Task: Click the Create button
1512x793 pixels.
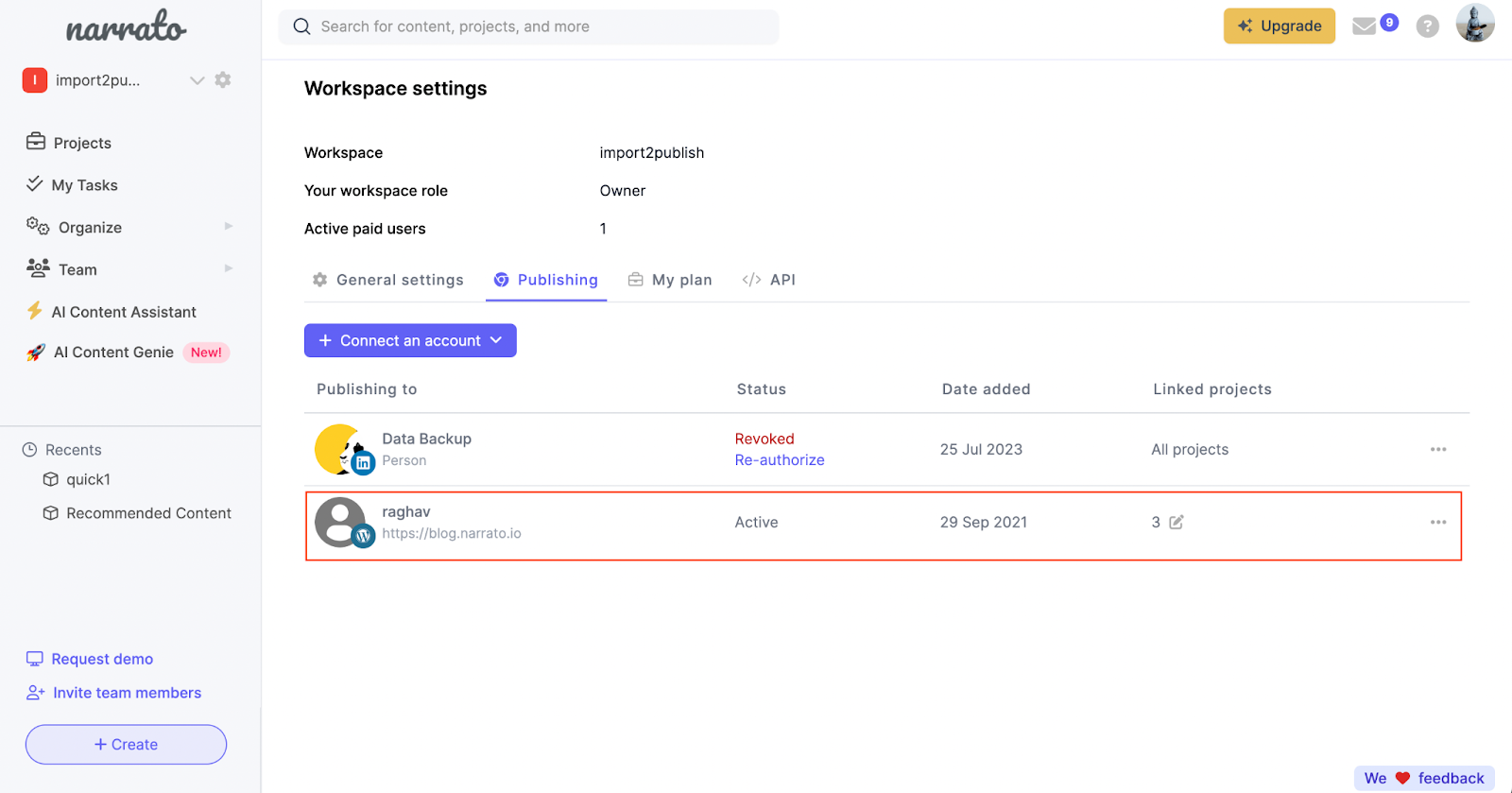Action: pyautogui.click(x=126, y=745)
